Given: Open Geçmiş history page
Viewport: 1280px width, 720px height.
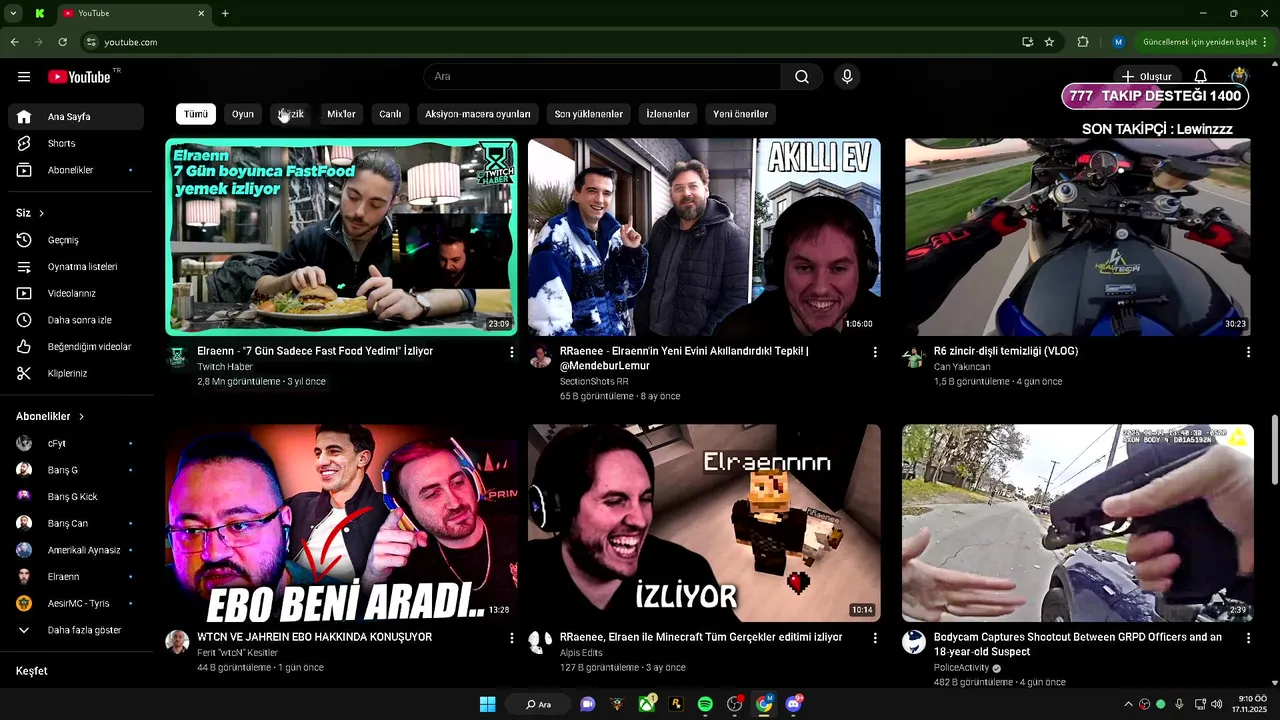Looking at the screenshot, I should tap(76, 240).
